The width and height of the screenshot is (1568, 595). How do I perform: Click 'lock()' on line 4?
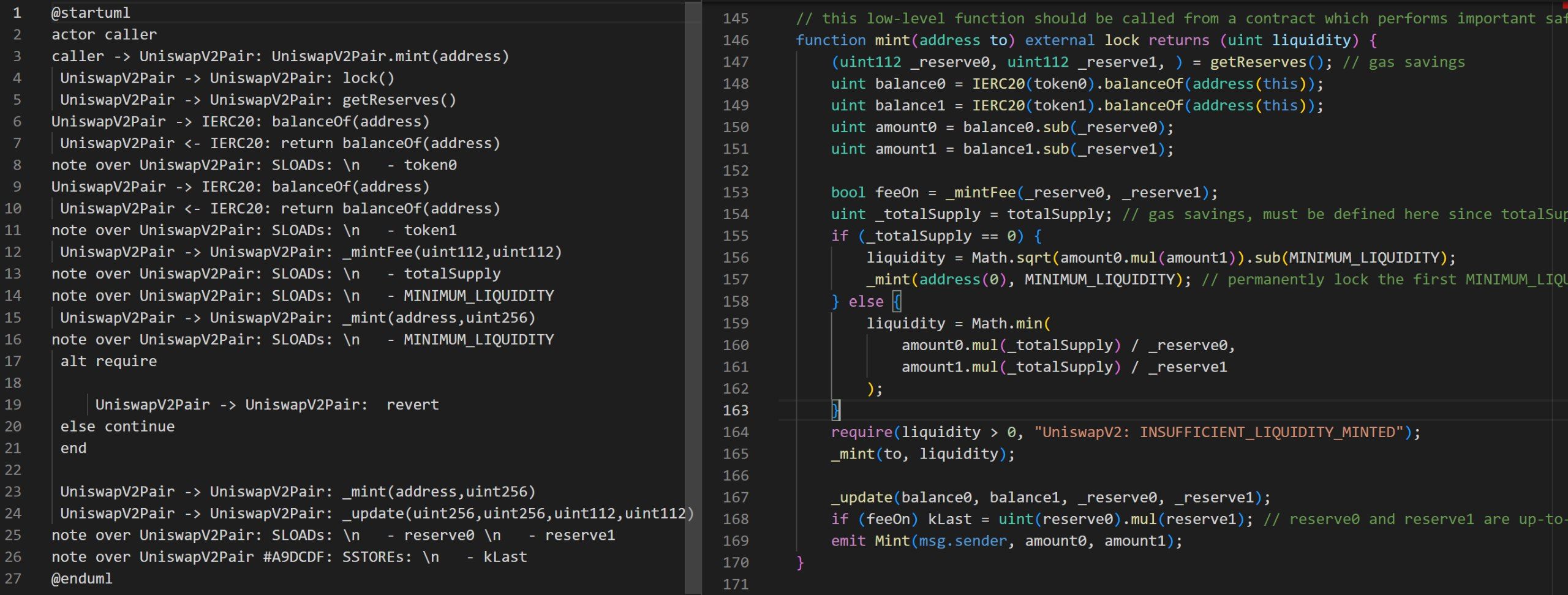point(368,78)
